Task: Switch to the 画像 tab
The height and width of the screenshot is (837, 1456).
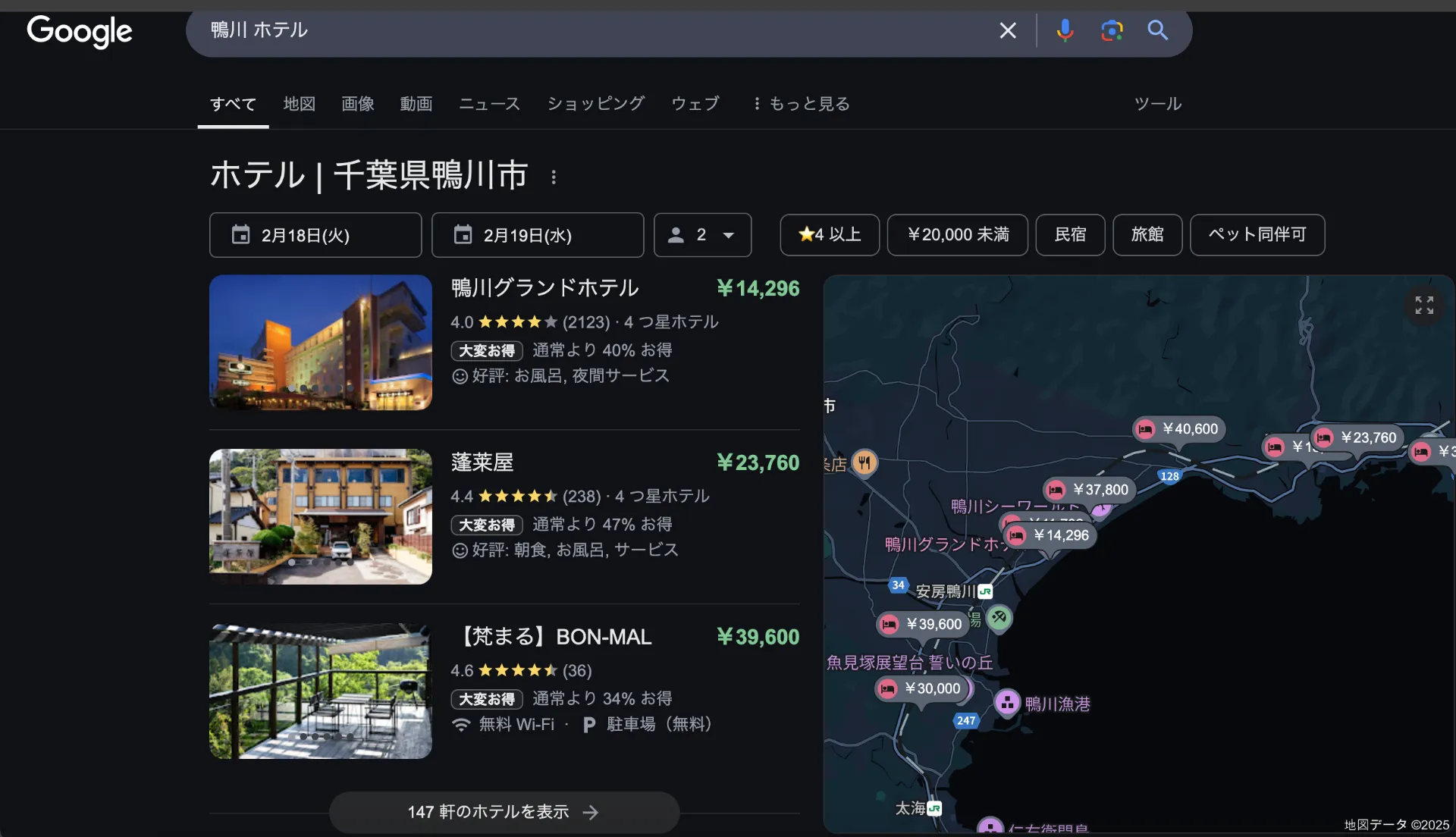Action: click(357, 104)
